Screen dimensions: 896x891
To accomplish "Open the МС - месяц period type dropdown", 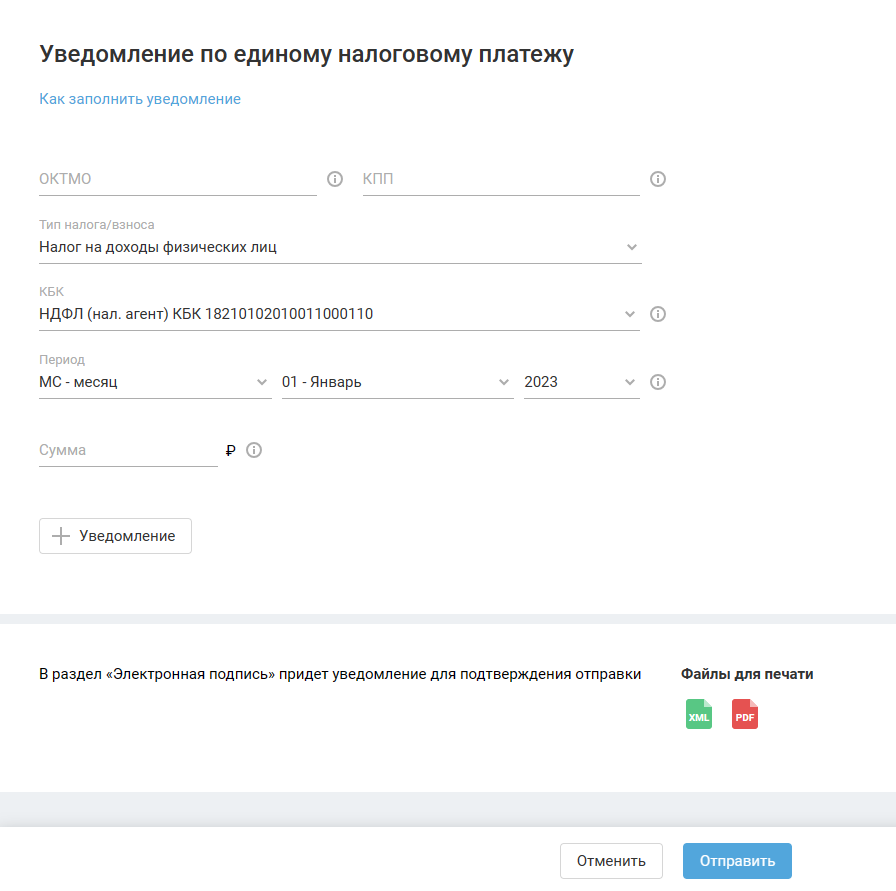I will tap(154, 382).
